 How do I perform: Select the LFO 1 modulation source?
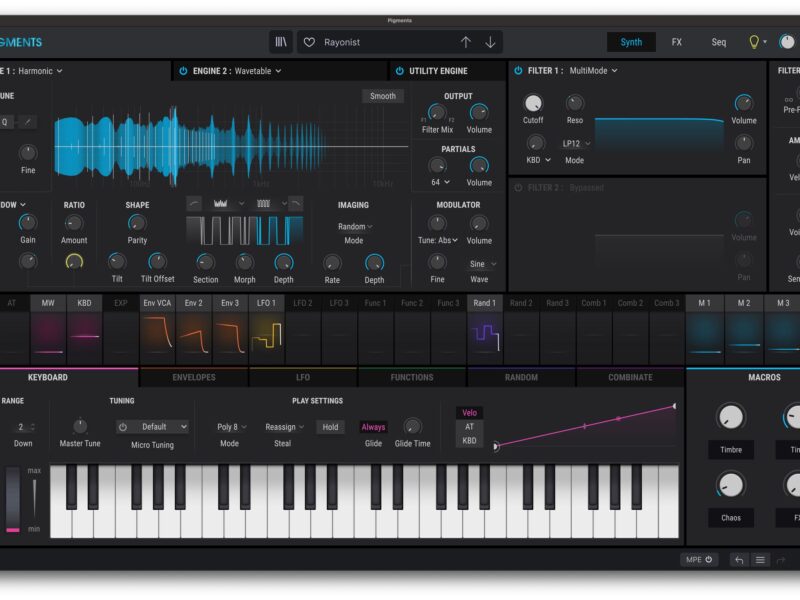pyautogui.click(x=266, y=303)
